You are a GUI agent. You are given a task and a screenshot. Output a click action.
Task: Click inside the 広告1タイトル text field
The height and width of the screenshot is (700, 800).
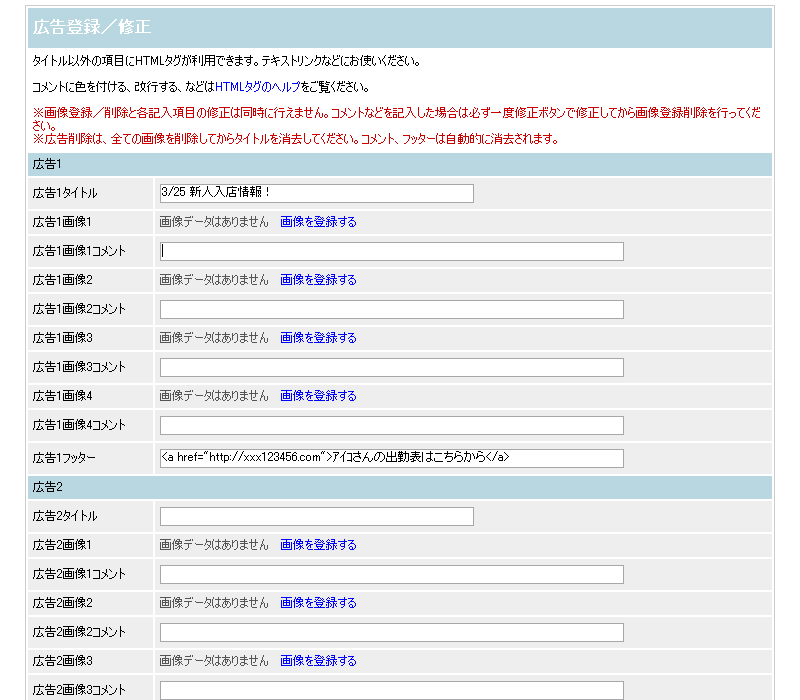point(315,193)
